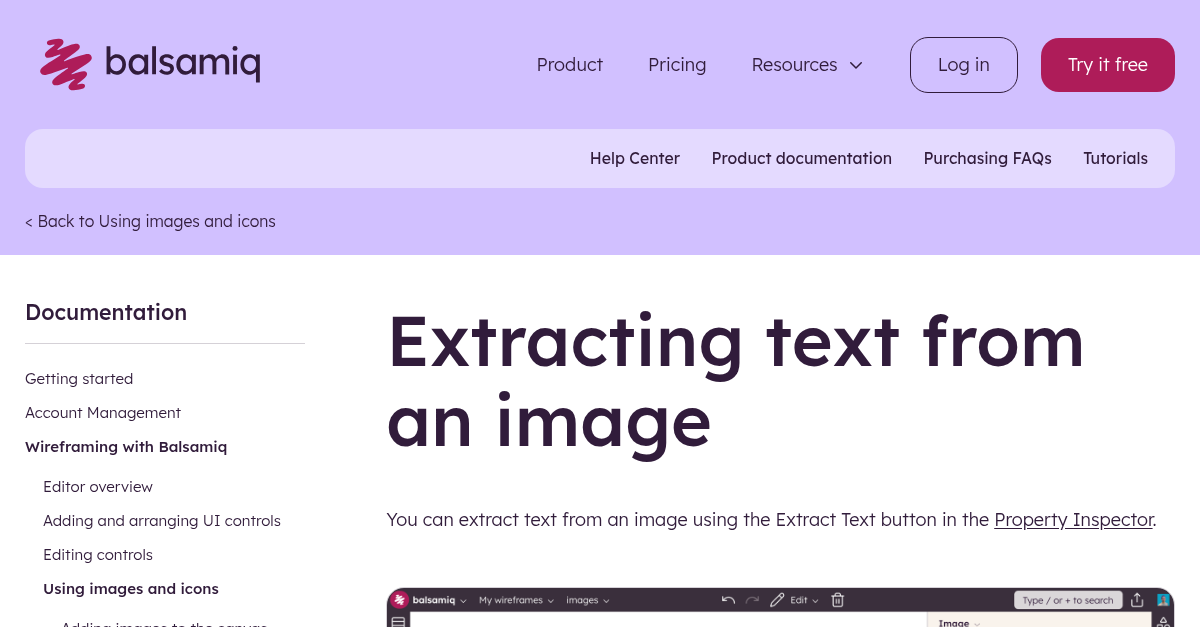Go to the Pricing page
Image resolution: width=1200 pixels, height=627 pixels.
pyautogui.click(x=677, y=65)
